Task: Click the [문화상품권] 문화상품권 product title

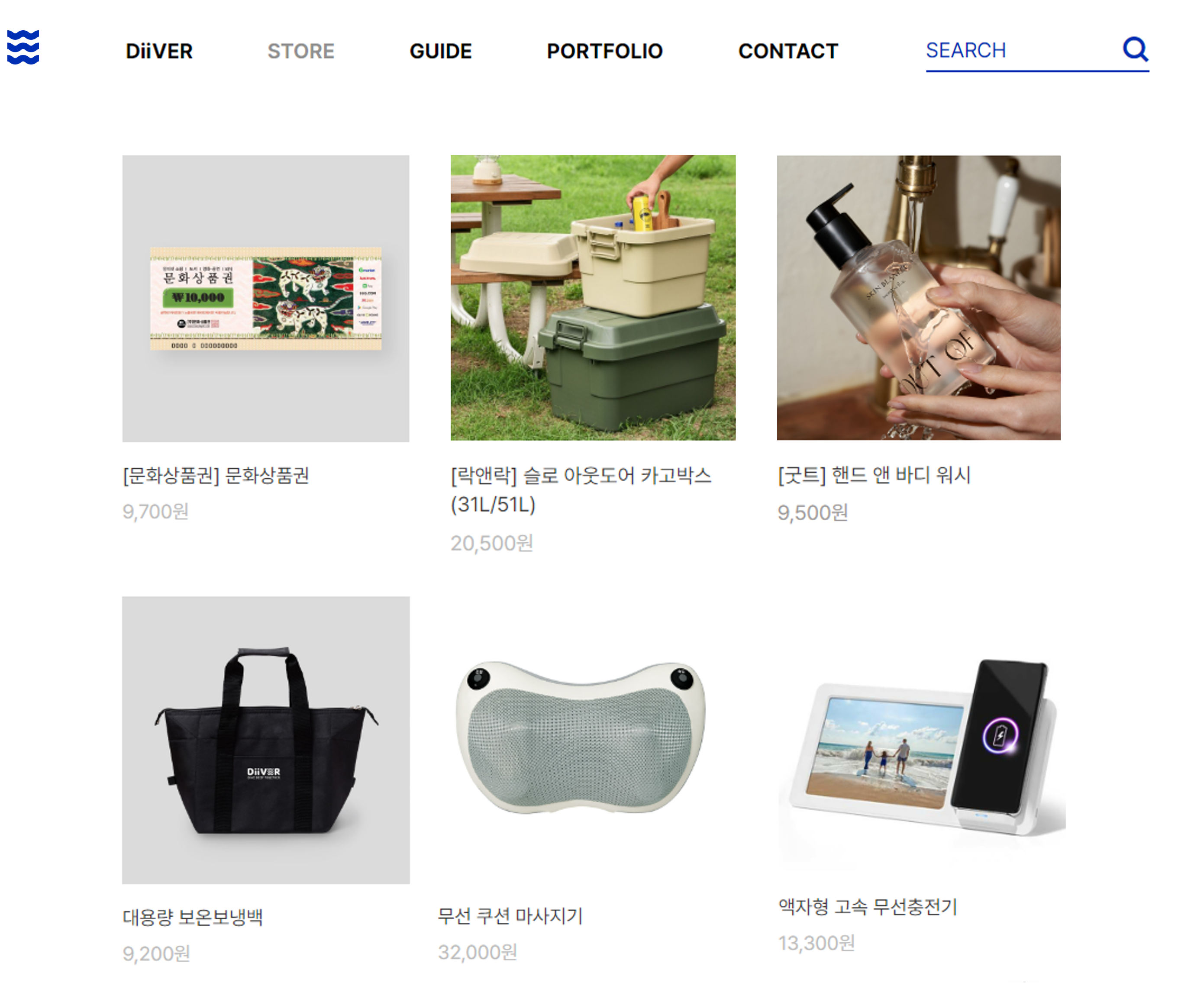Action: [x=216, y=475]
